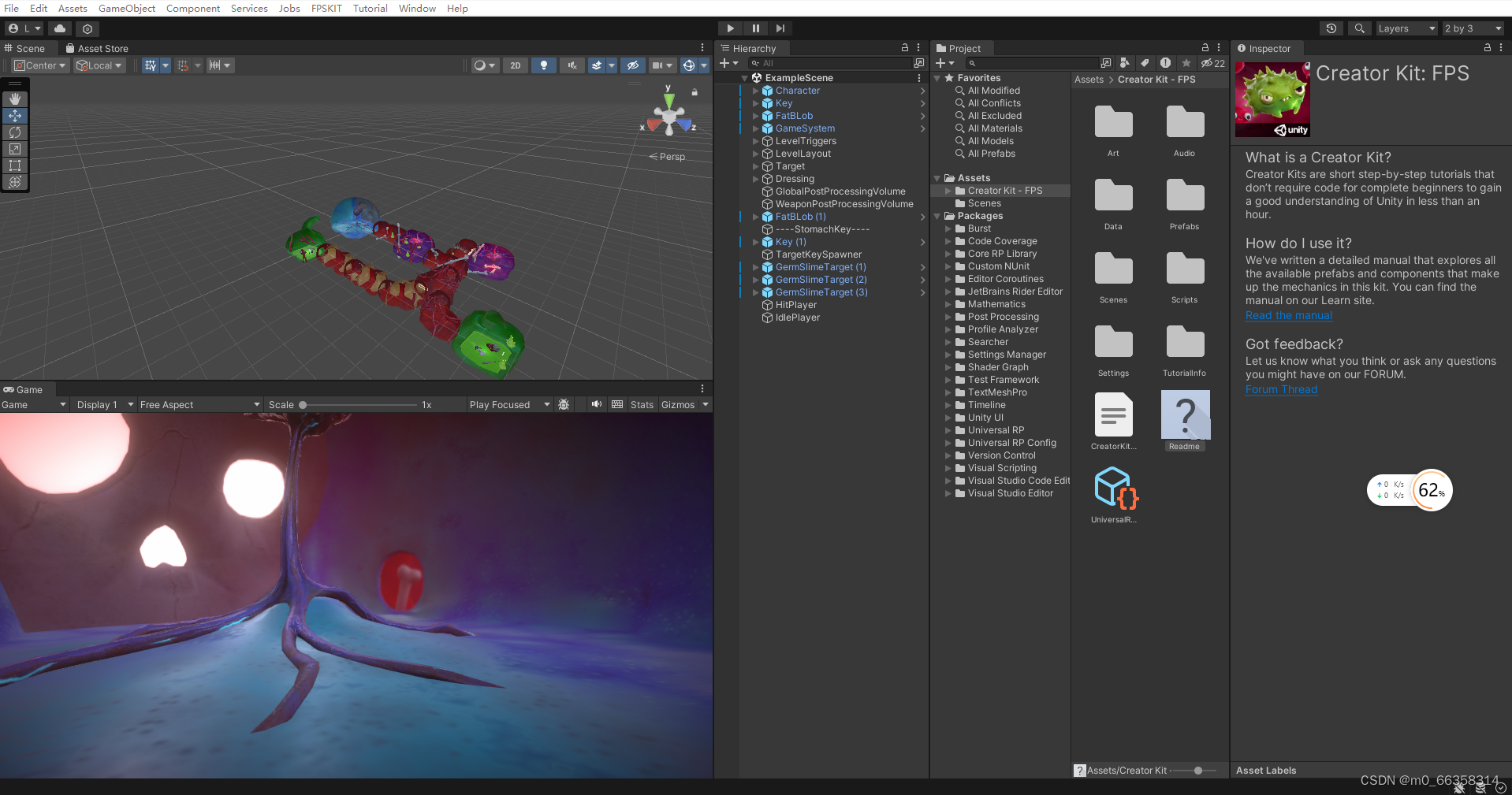Open Draw Mode shading dropdown
This screenshot has width=1512, height=795.
coord(484,65)
